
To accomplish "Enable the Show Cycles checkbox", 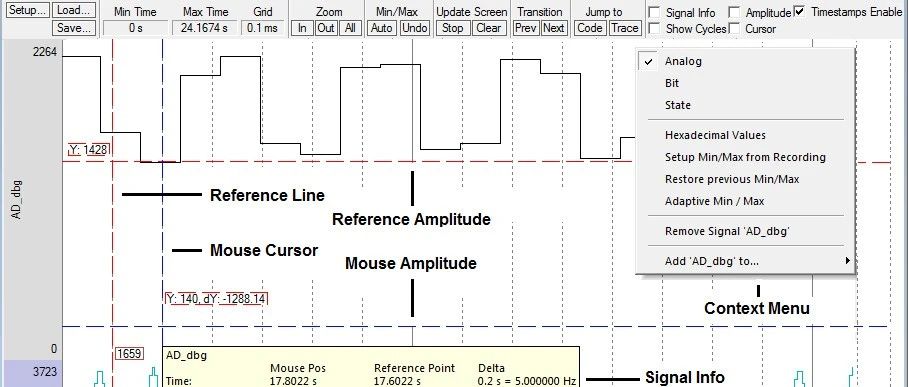I will 654,28.
